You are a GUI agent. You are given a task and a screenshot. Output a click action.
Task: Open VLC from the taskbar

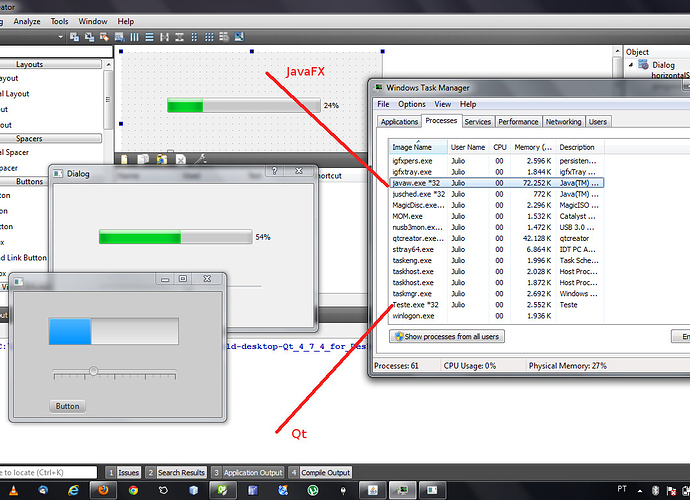click(x=14, y=490)
